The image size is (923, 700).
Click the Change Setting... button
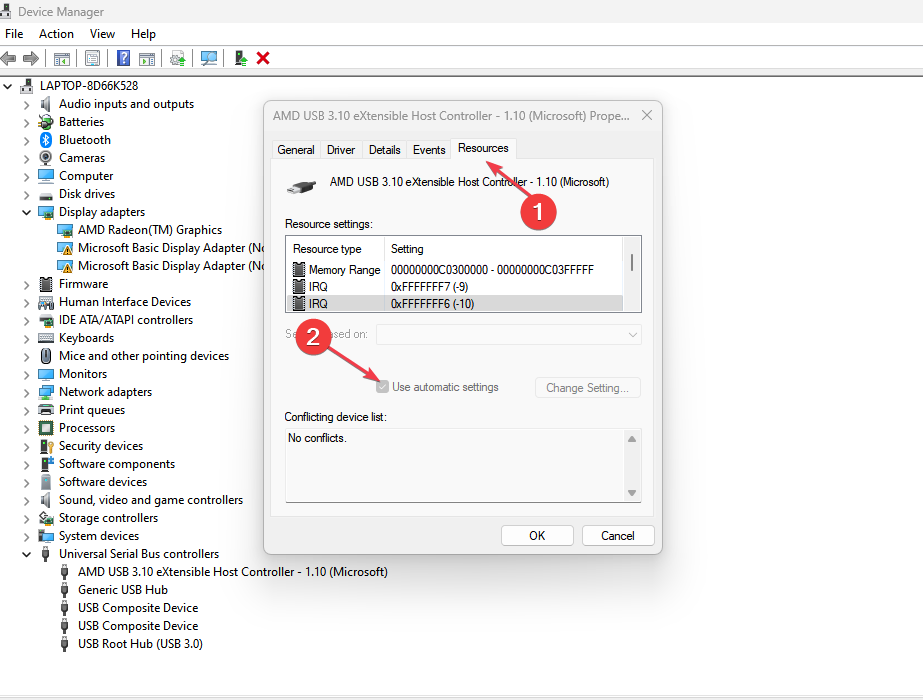(x=587, y=388)
